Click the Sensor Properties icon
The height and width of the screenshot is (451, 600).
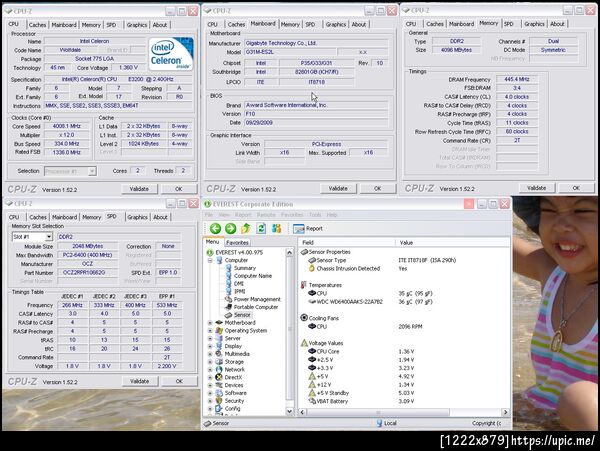pyautogui.click(x=304, y=252)
